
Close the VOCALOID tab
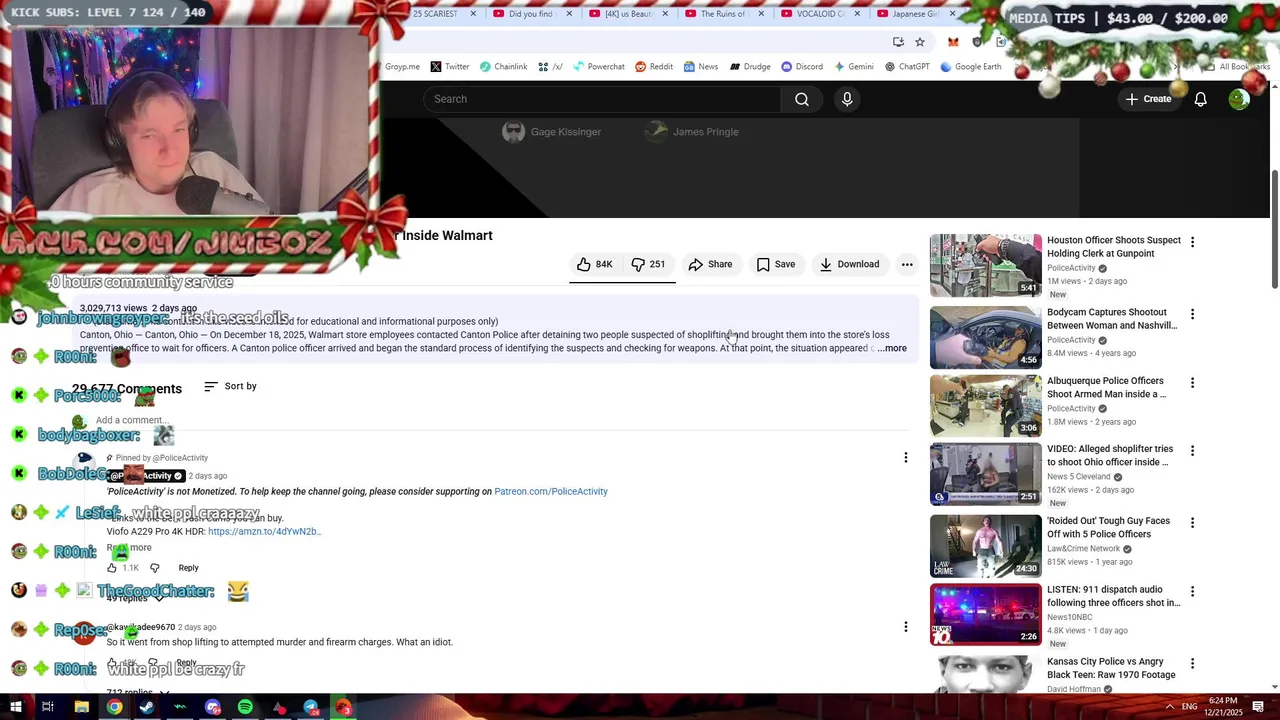tap(858, 14)
